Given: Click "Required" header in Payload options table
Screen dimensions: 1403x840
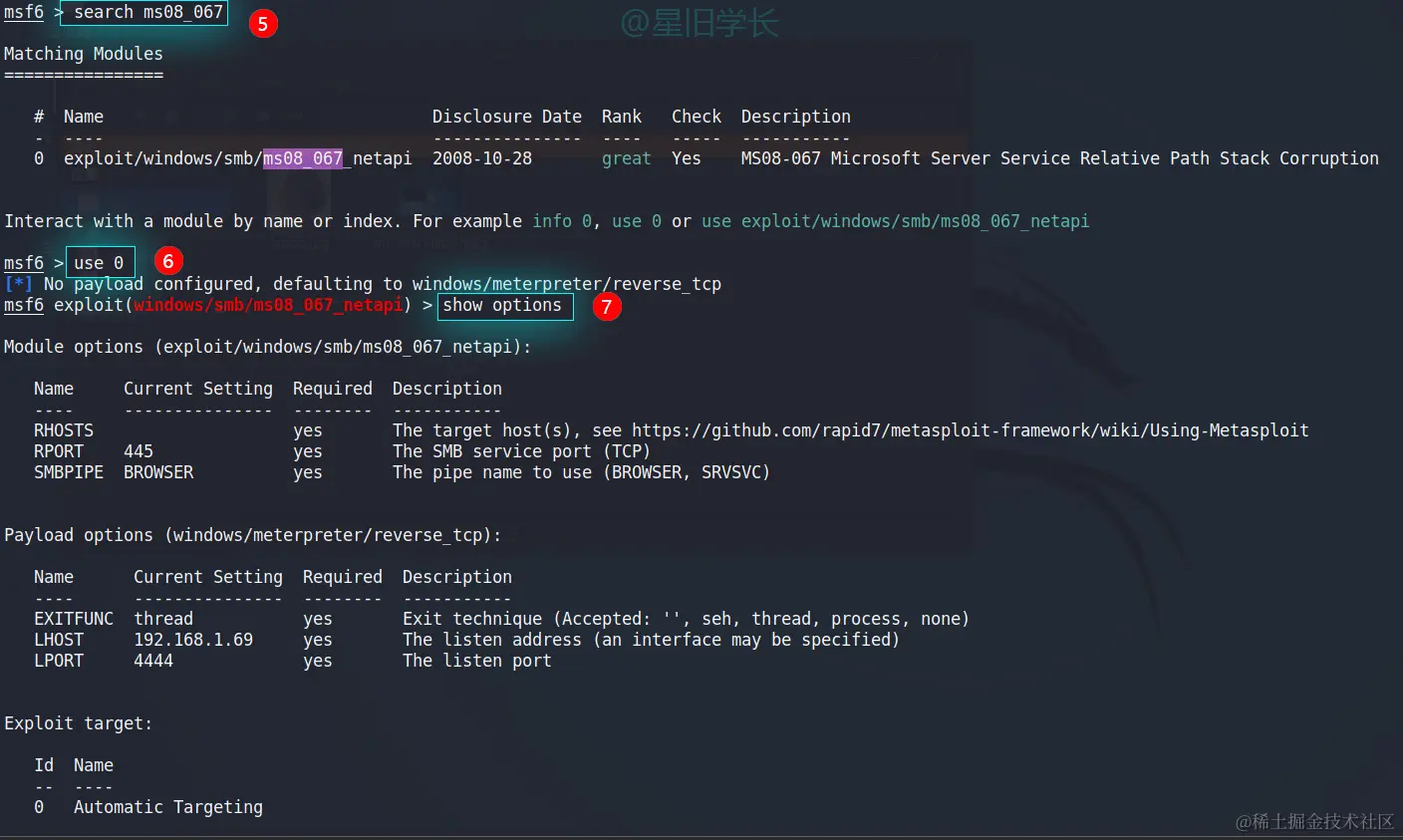Looking at the screenshot, I should (x=343, y=577).
